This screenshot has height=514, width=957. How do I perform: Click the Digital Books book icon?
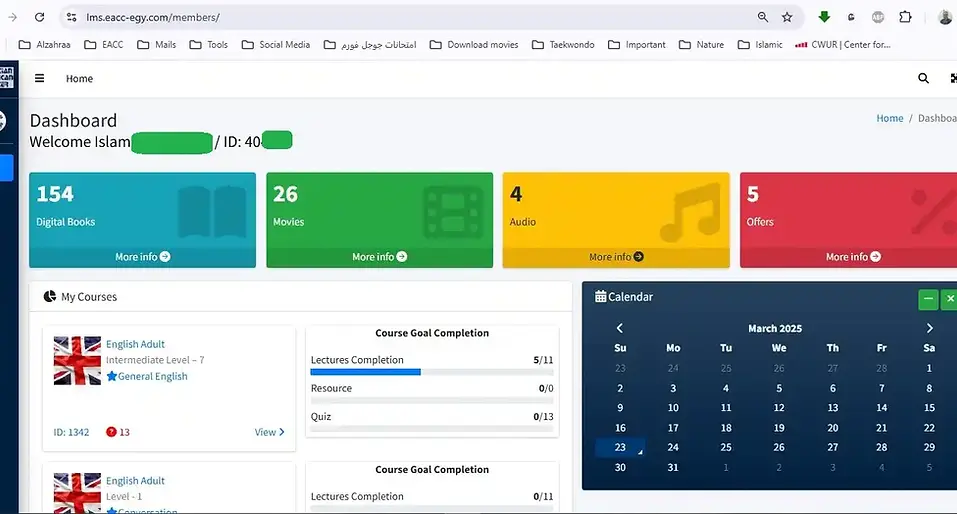pos(212,212)
